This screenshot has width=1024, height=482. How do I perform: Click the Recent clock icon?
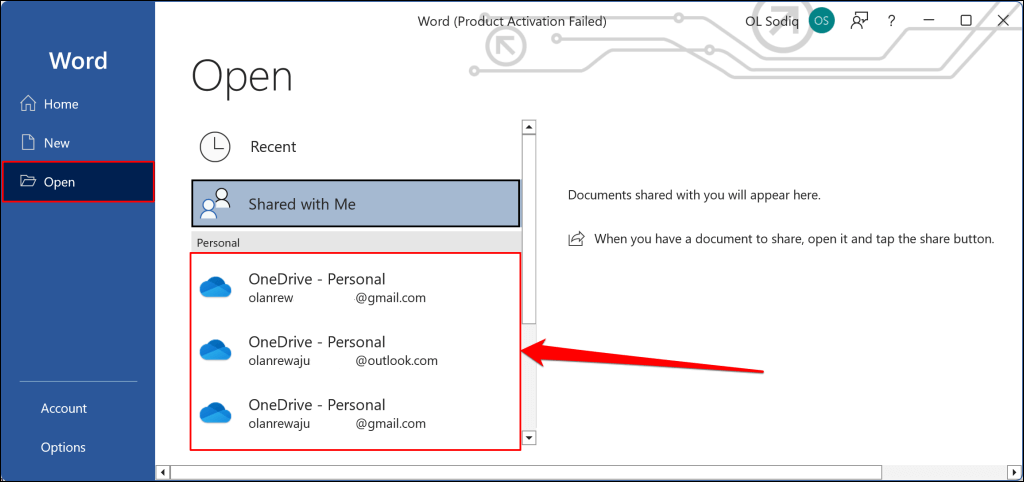point(215,146)
